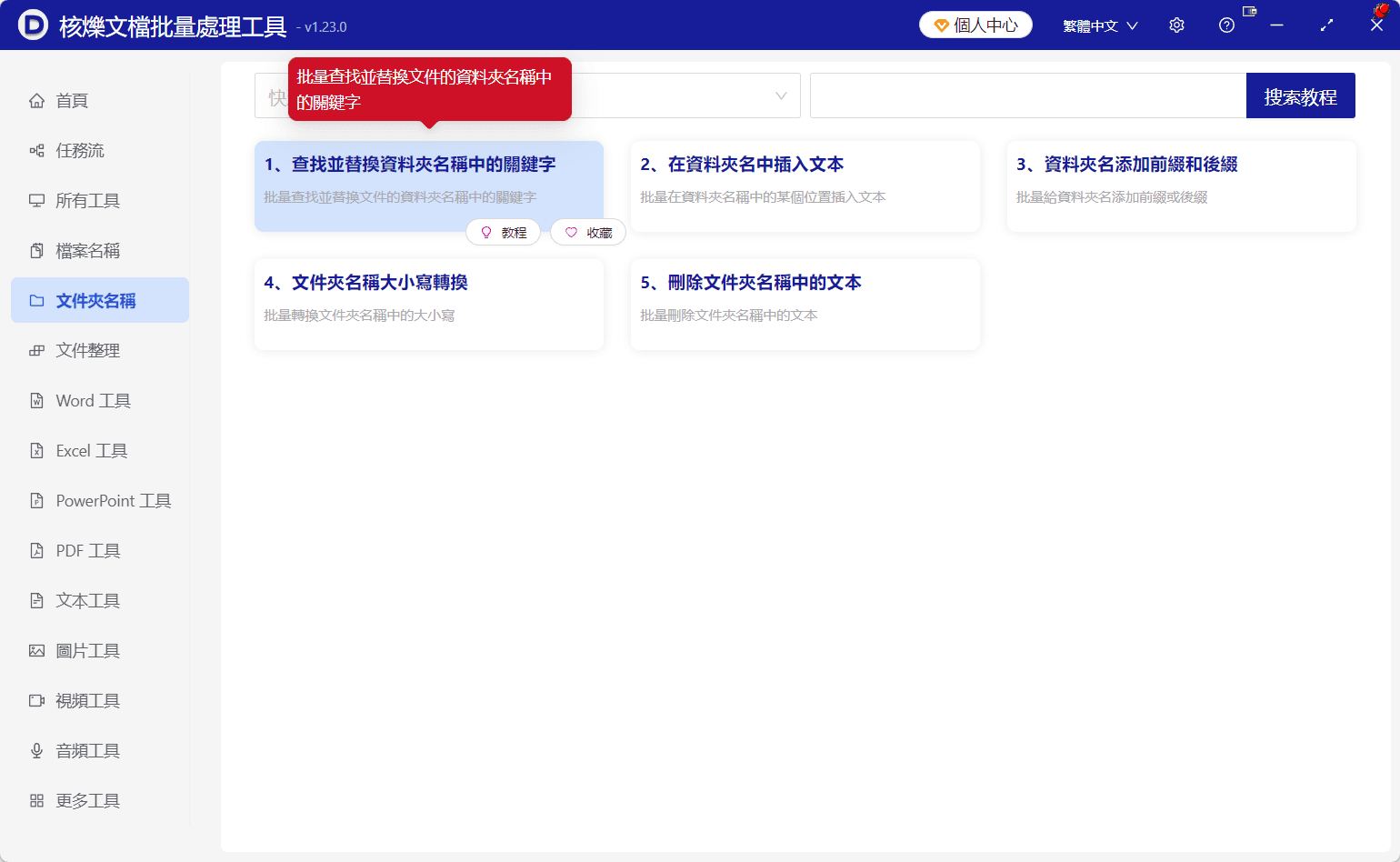Click the PDF file icon in sidebar
Screen dimensions: 1400x862
click(x=36, y=550)
